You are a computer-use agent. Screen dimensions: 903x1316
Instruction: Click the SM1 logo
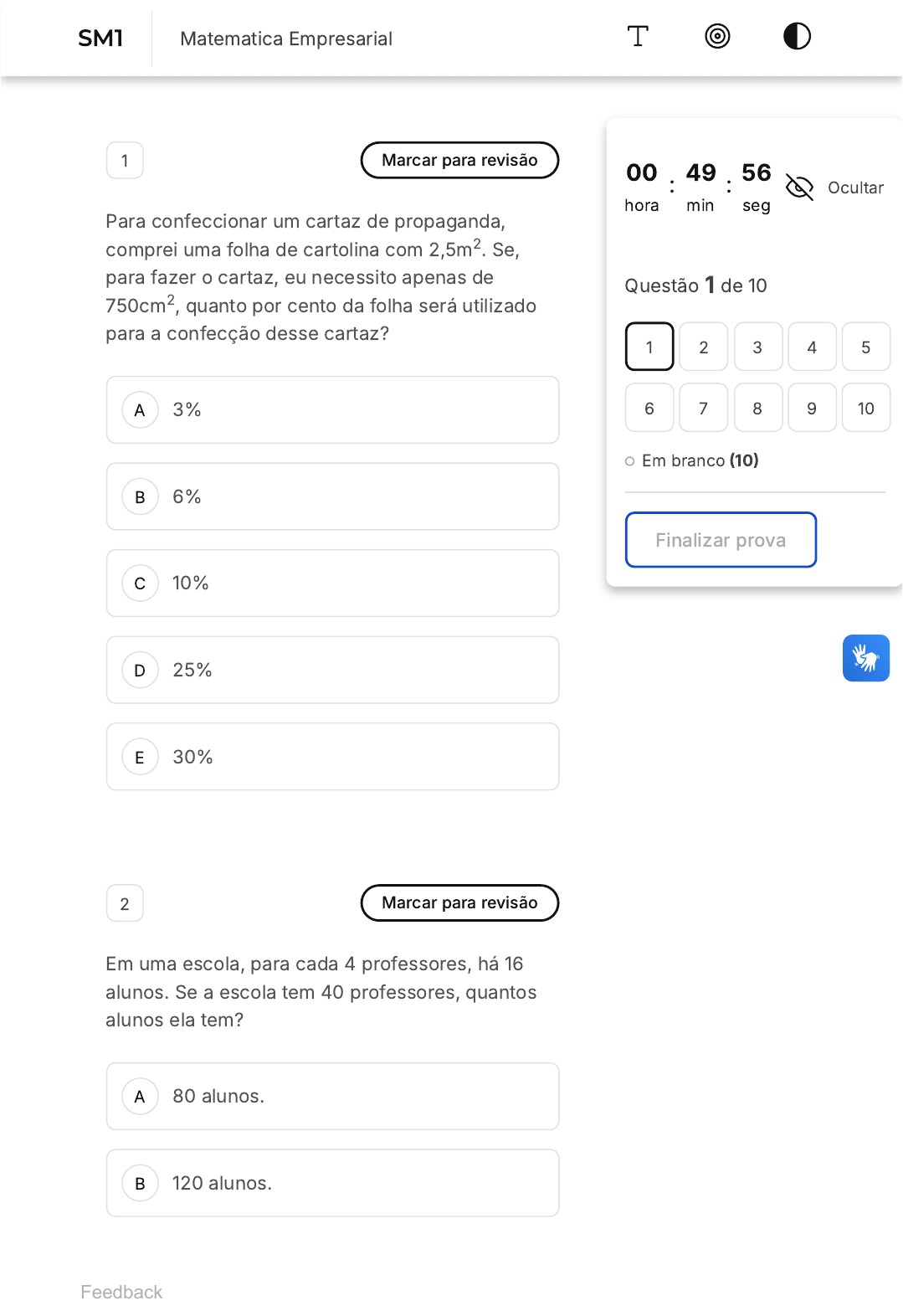pyautogui.click(x=100, y=39)
